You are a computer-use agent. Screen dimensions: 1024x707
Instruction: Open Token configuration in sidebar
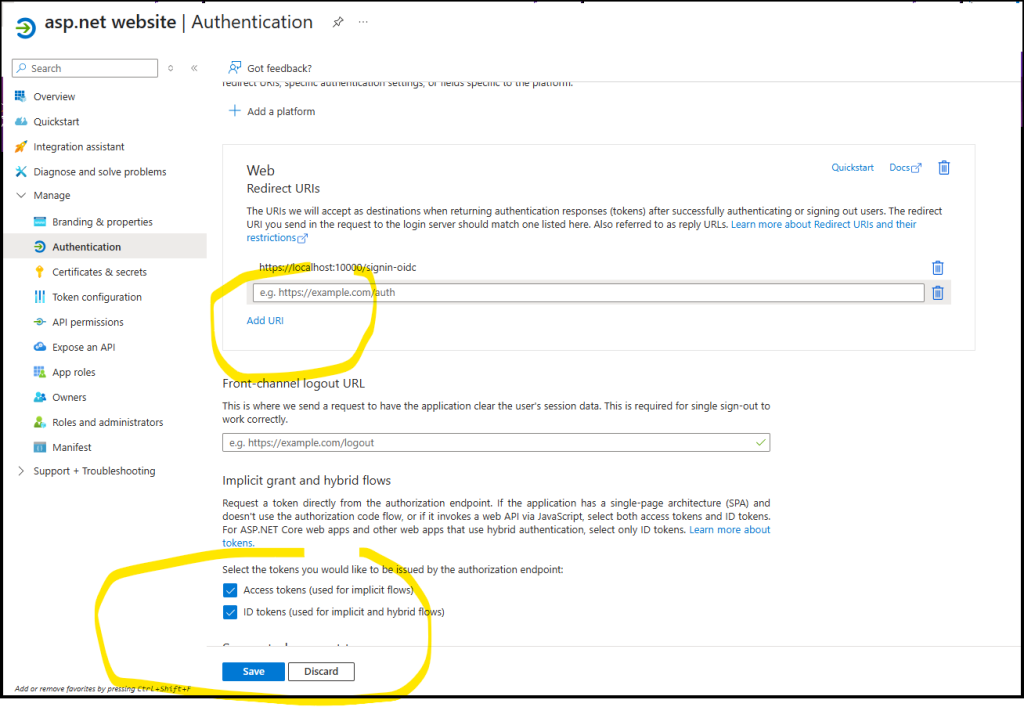(96, 297)
